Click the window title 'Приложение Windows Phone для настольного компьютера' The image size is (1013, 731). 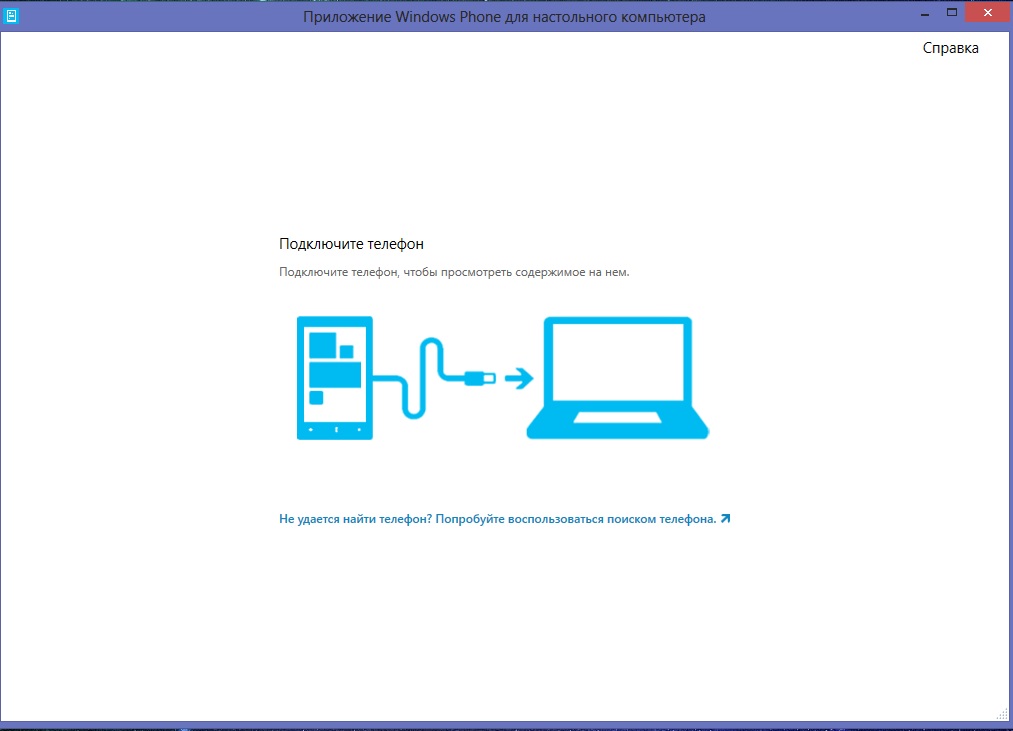click(x=504, y=17)
